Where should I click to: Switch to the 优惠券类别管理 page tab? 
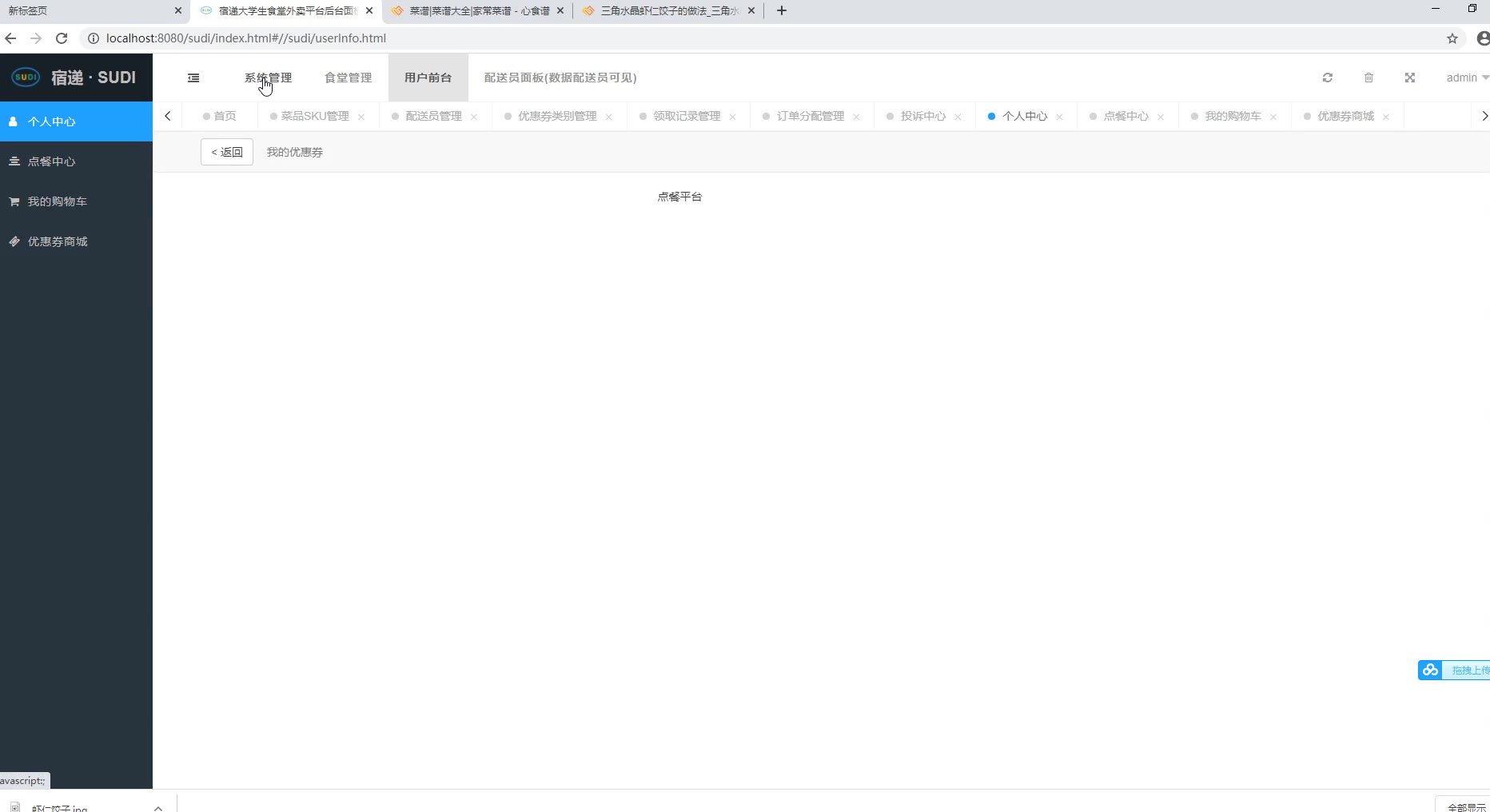[x=557, y=116]
